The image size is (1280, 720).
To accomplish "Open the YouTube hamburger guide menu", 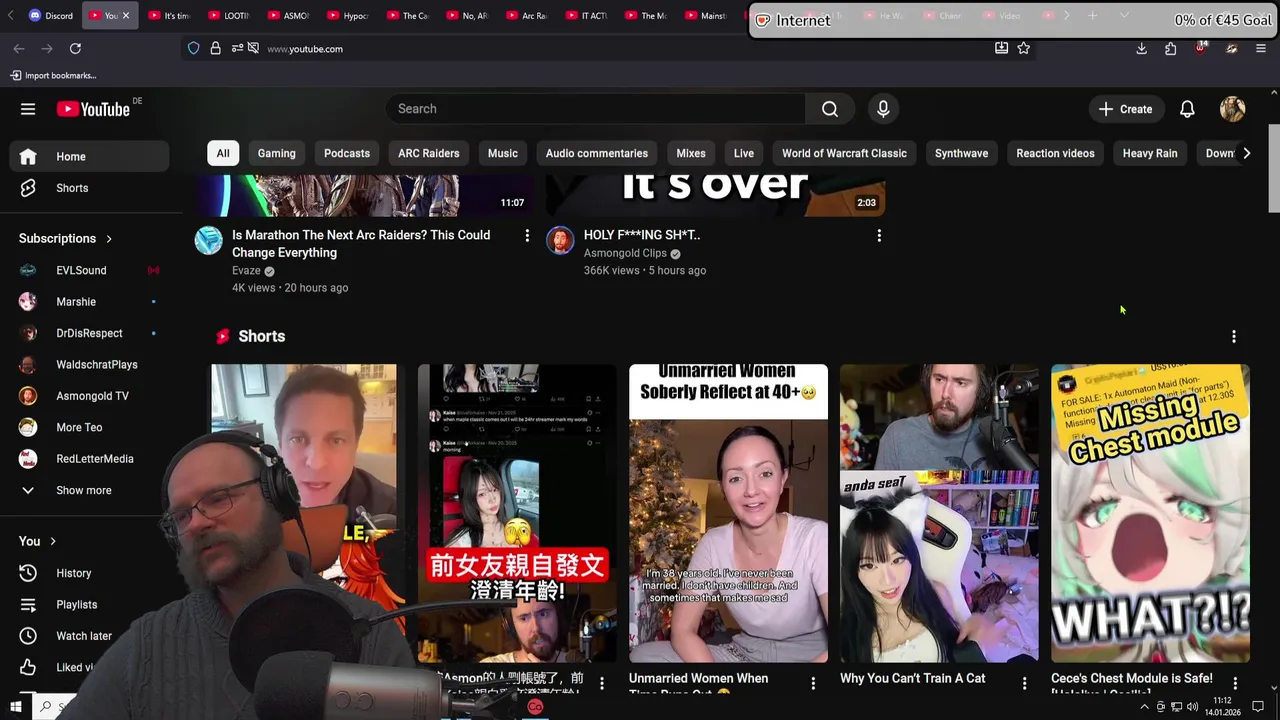I will (28, 109).
